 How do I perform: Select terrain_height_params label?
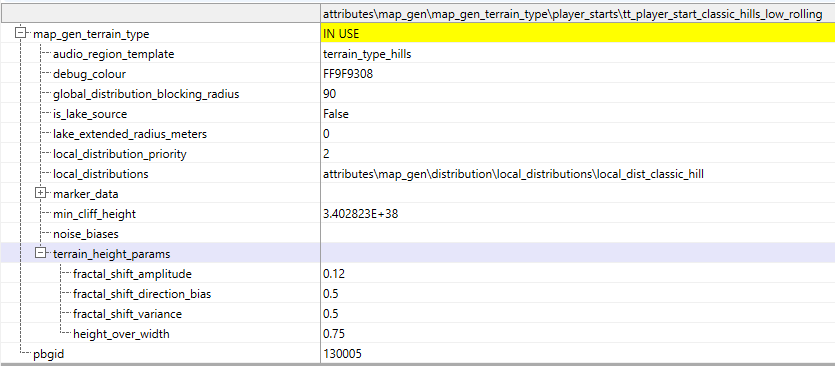111,254
